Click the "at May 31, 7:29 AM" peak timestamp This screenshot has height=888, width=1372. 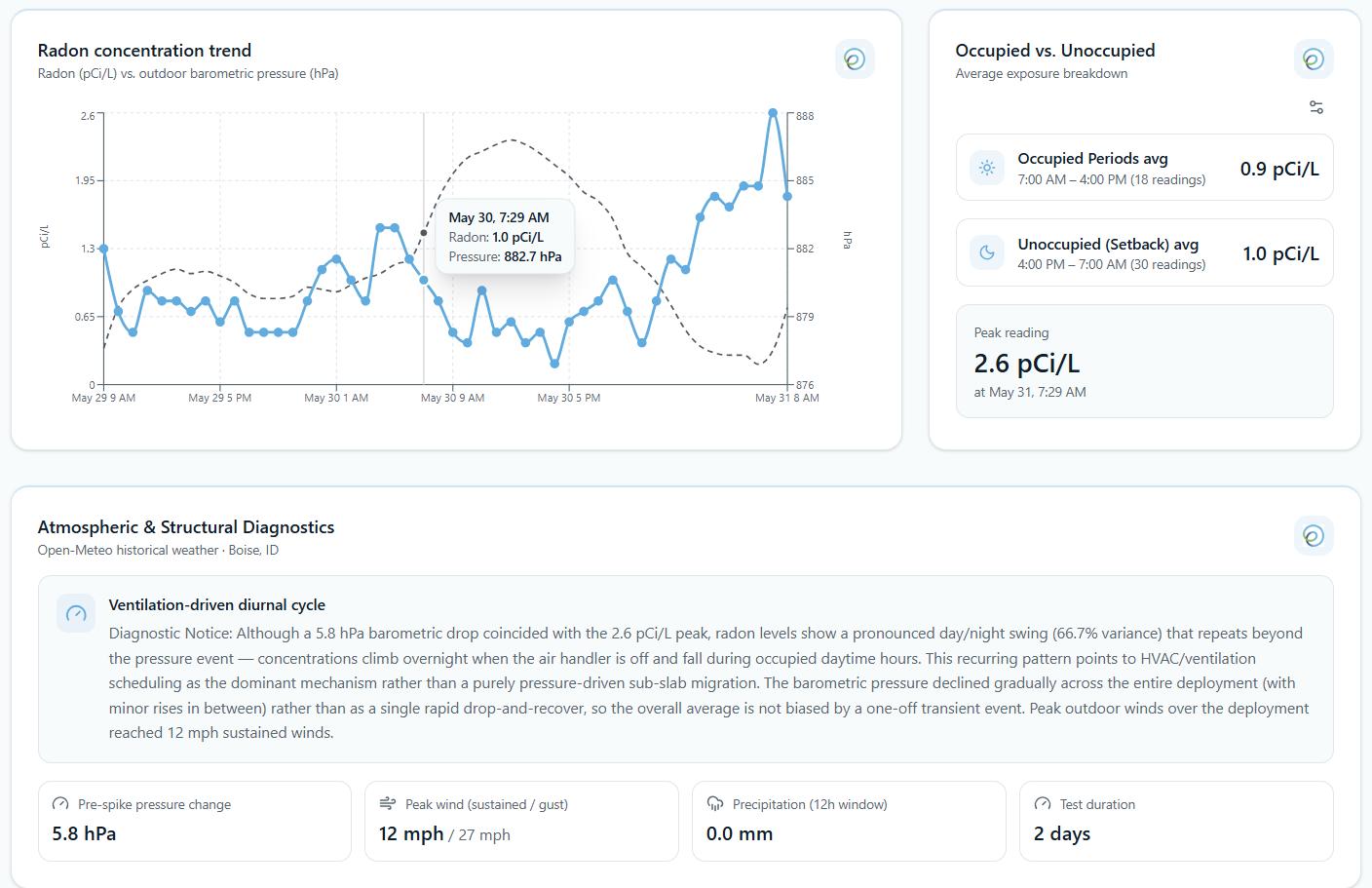point(1030,392)
